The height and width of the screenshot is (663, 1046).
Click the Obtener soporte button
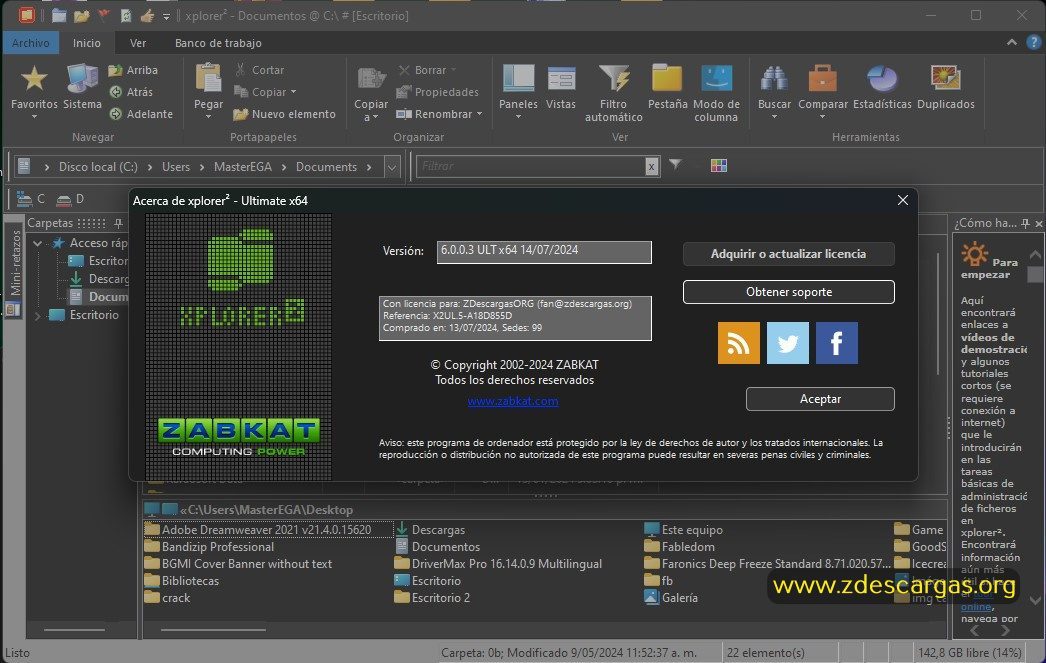tap(788, 291)
